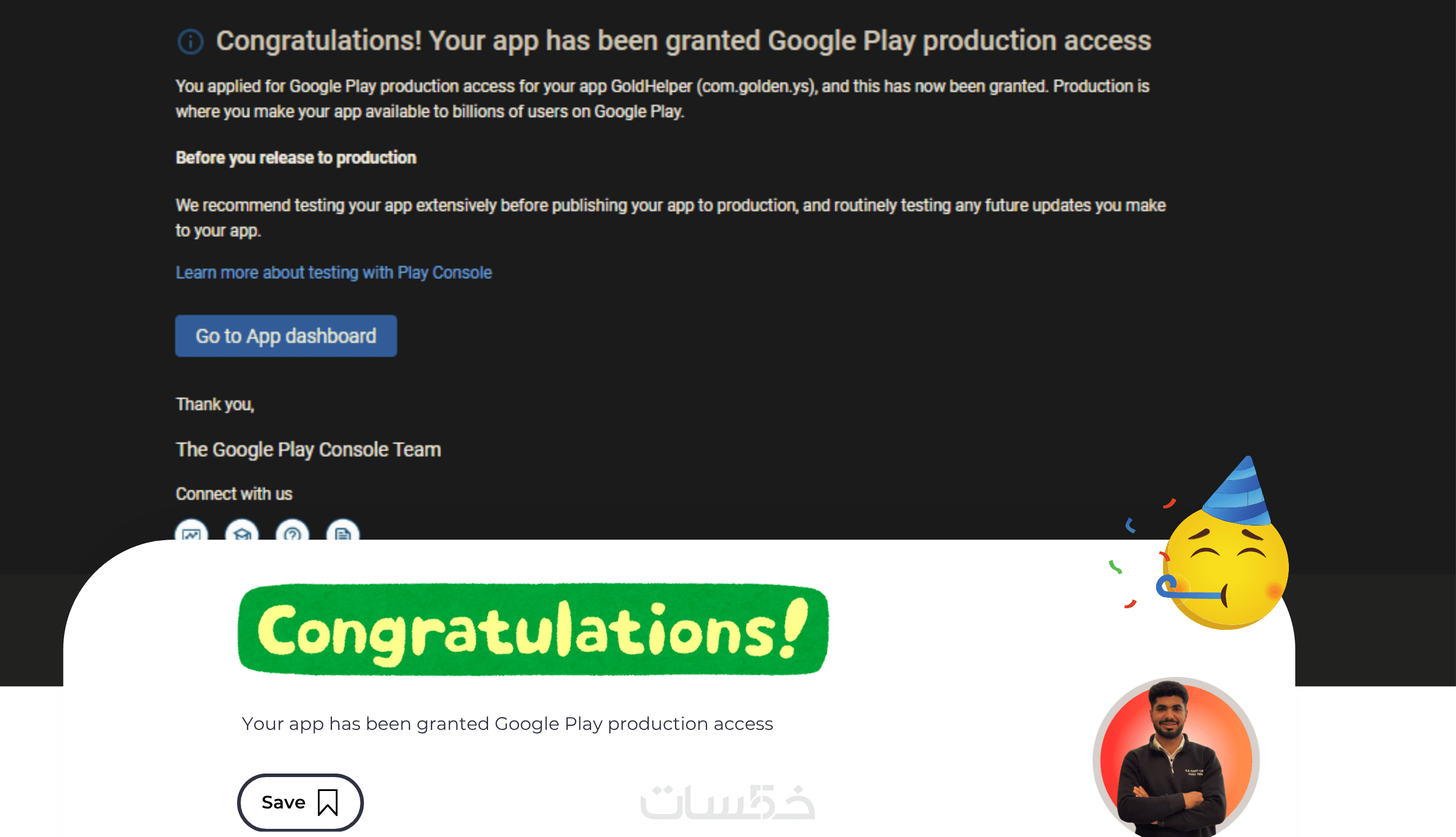
Task: Click the paragraph mentioning GoldHelper (com.golden.ys)
Action: [x=662, y=98]
